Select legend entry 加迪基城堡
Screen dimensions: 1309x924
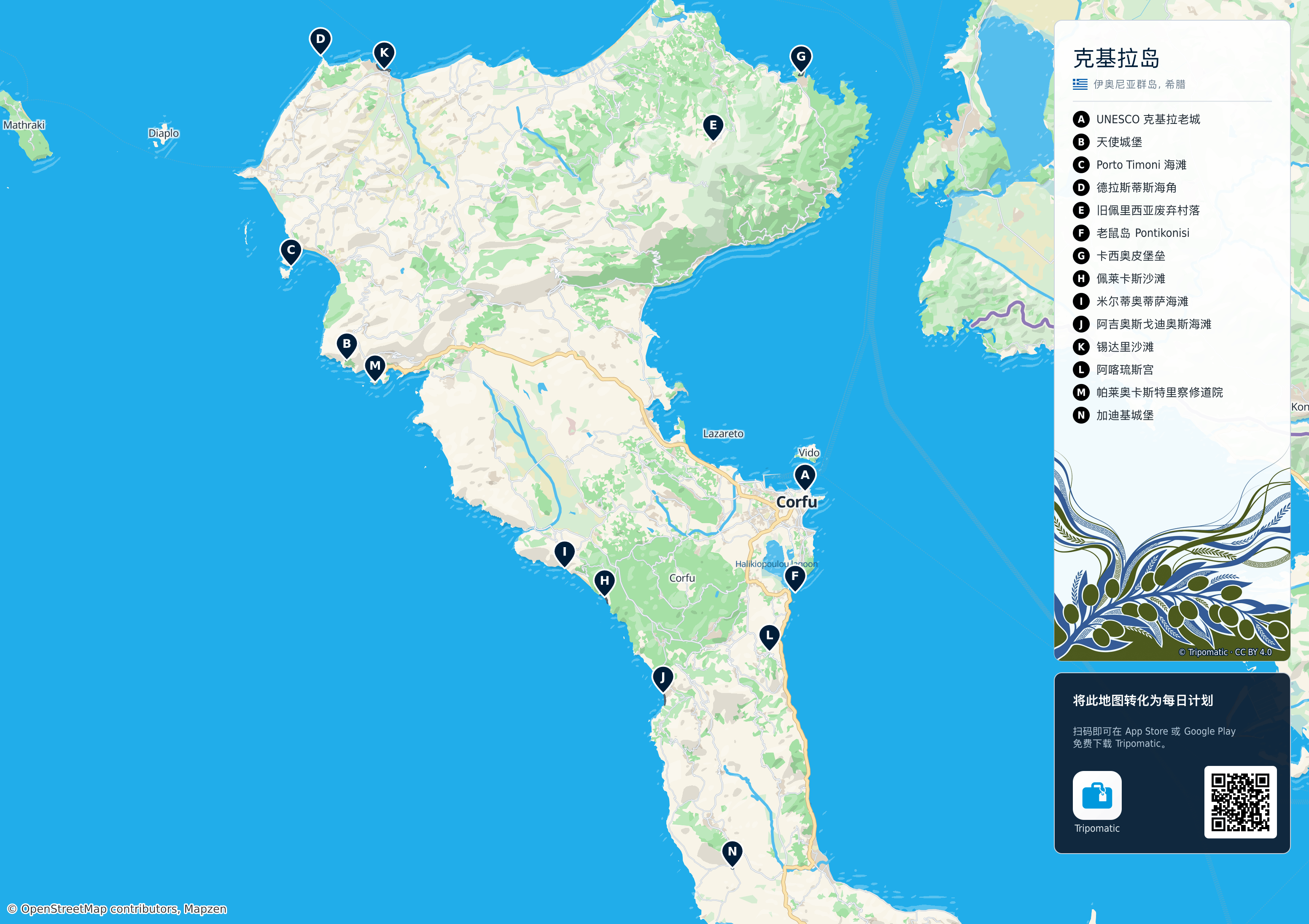(x=1125, y=415)
